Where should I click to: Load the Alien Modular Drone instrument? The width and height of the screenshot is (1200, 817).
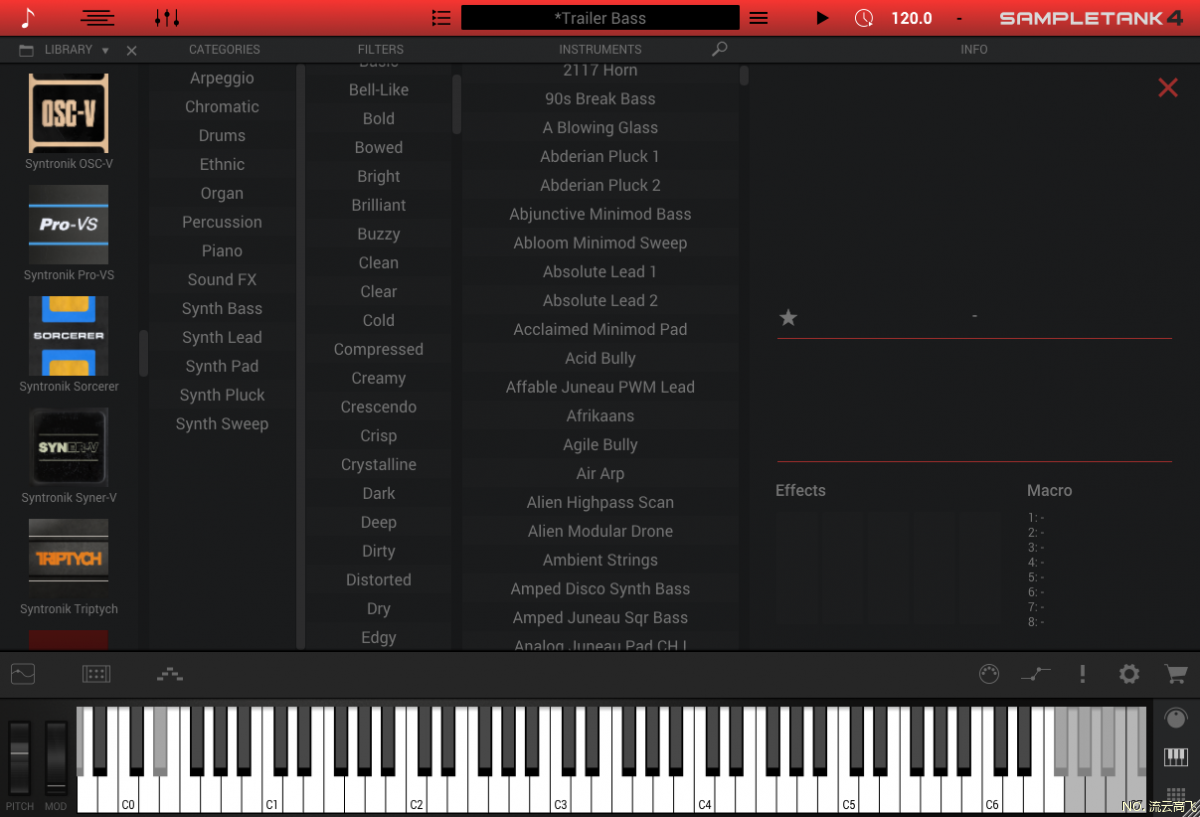600,532
